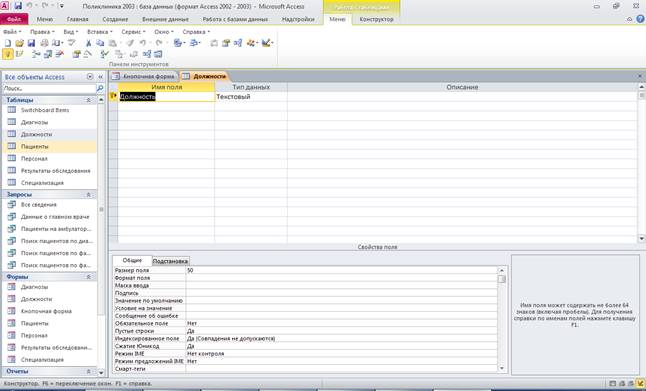Click the Paste clipboard icon
Image resolution: width=646 pixels, height=391 pixels.
click(112, 43)
